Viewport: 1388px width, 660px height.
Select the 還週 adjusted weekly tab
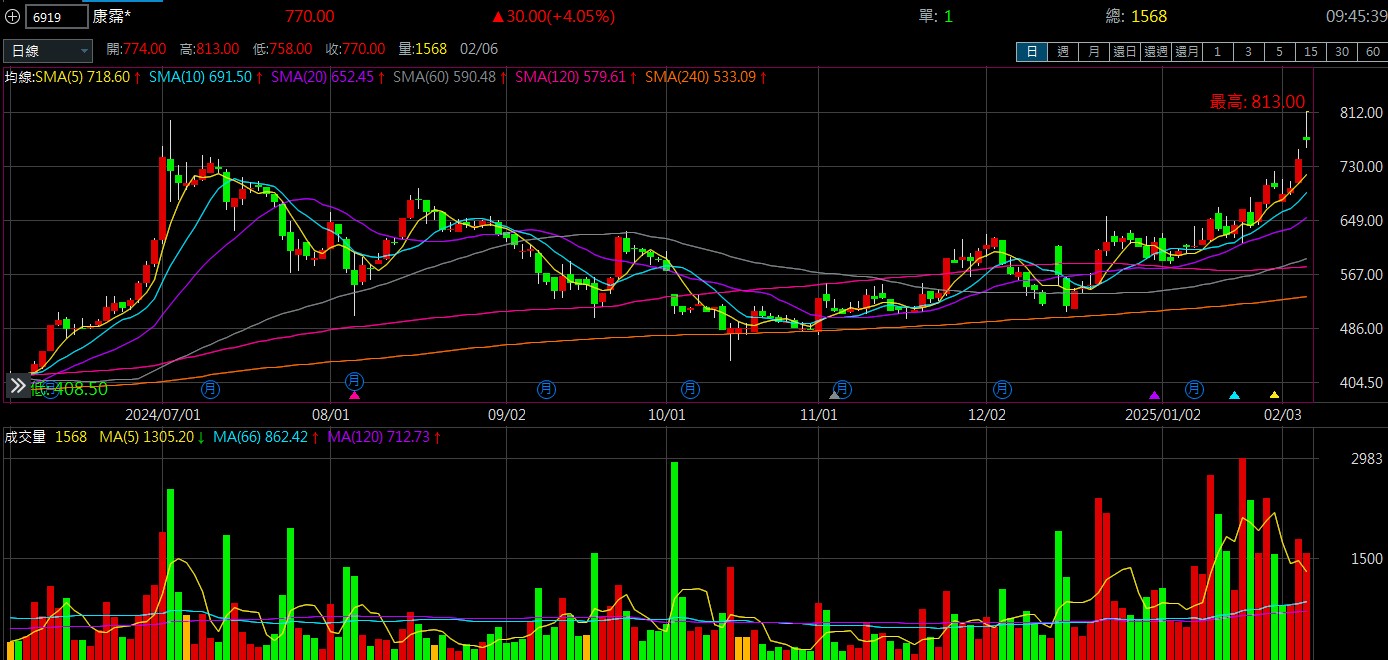tap(1156, 52)
